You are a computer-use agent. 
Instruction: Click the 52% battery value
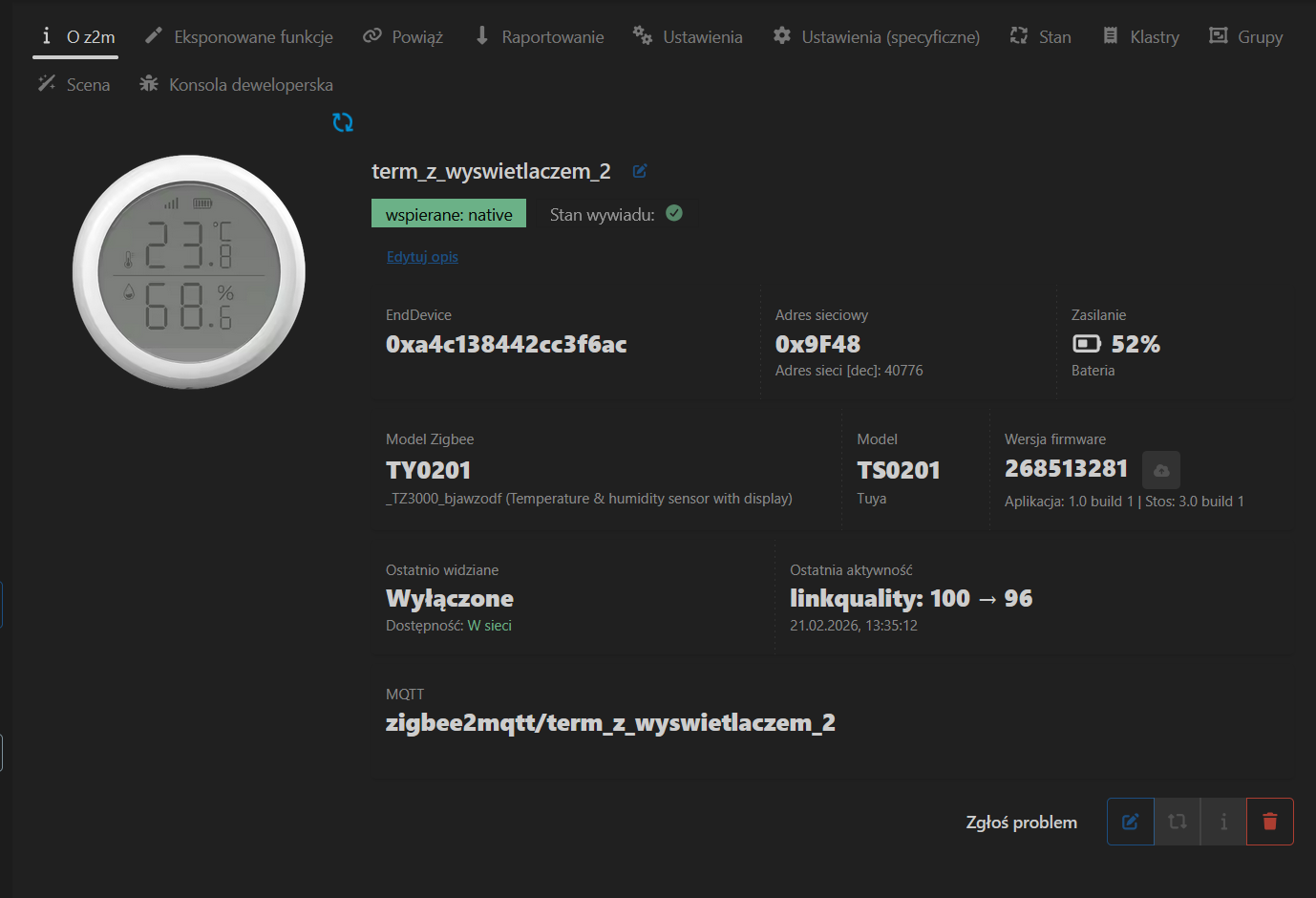click(1136, 344)
